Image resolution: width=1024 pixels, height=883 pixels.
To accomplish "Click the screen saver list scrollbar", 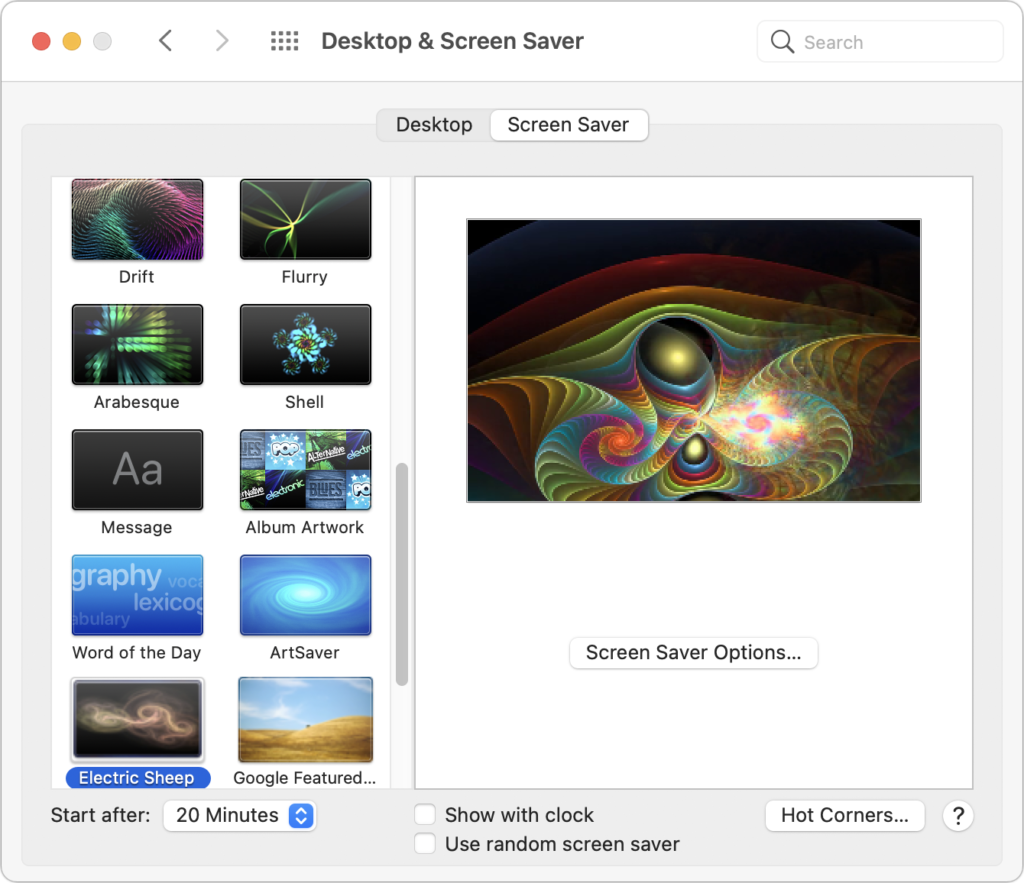I will (402, 574).
